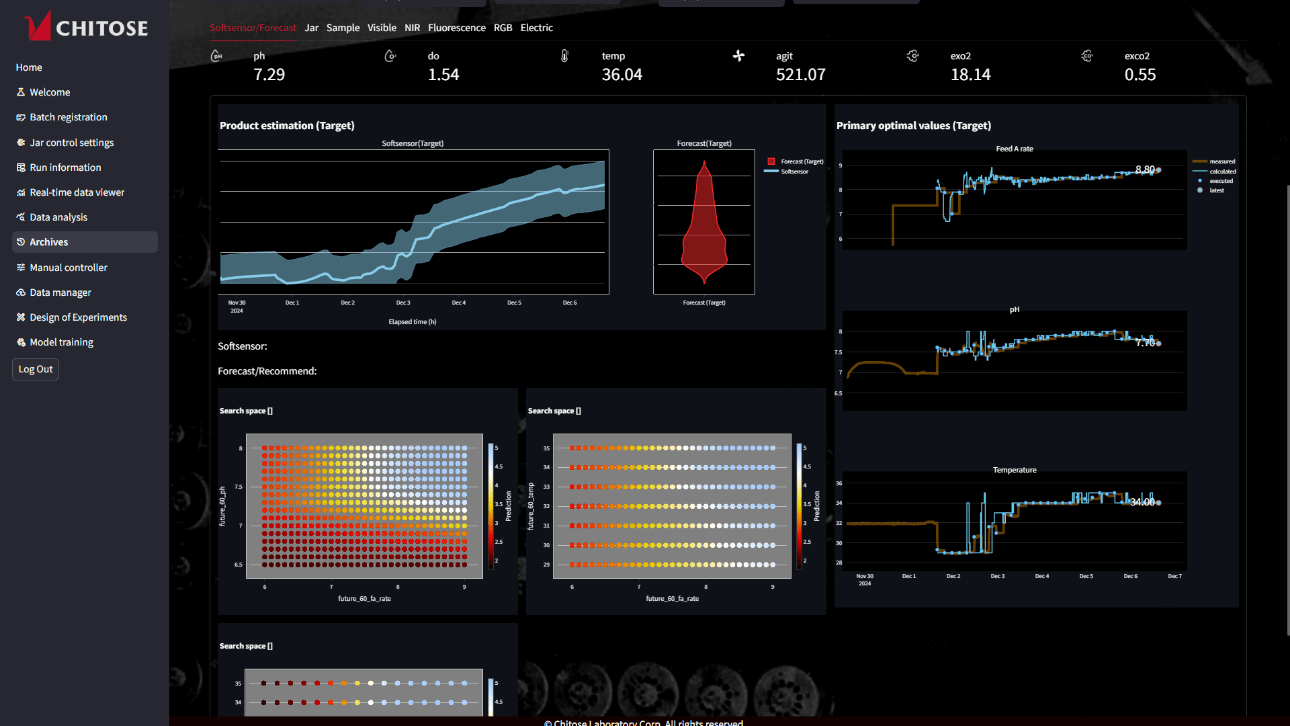Click the thermometer icon beside temp
This screenshot has width=1290, height=726.
coord(564,57)
